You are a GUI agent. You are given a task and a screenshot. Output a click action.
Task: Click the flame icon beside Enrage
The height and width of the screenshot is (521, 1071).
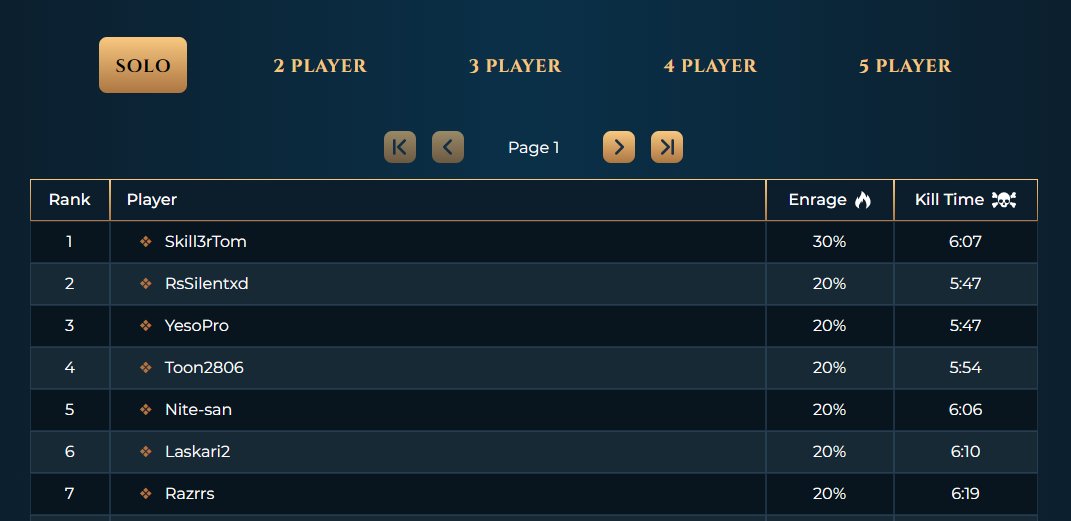pyautogui.click(x=863, y=200)
